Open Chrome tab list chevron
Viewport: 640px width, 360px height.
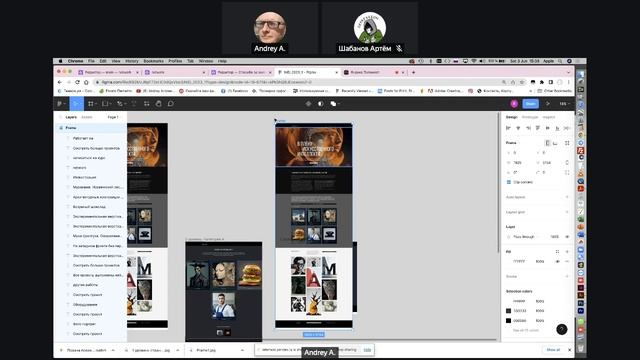tap(569, 72)
